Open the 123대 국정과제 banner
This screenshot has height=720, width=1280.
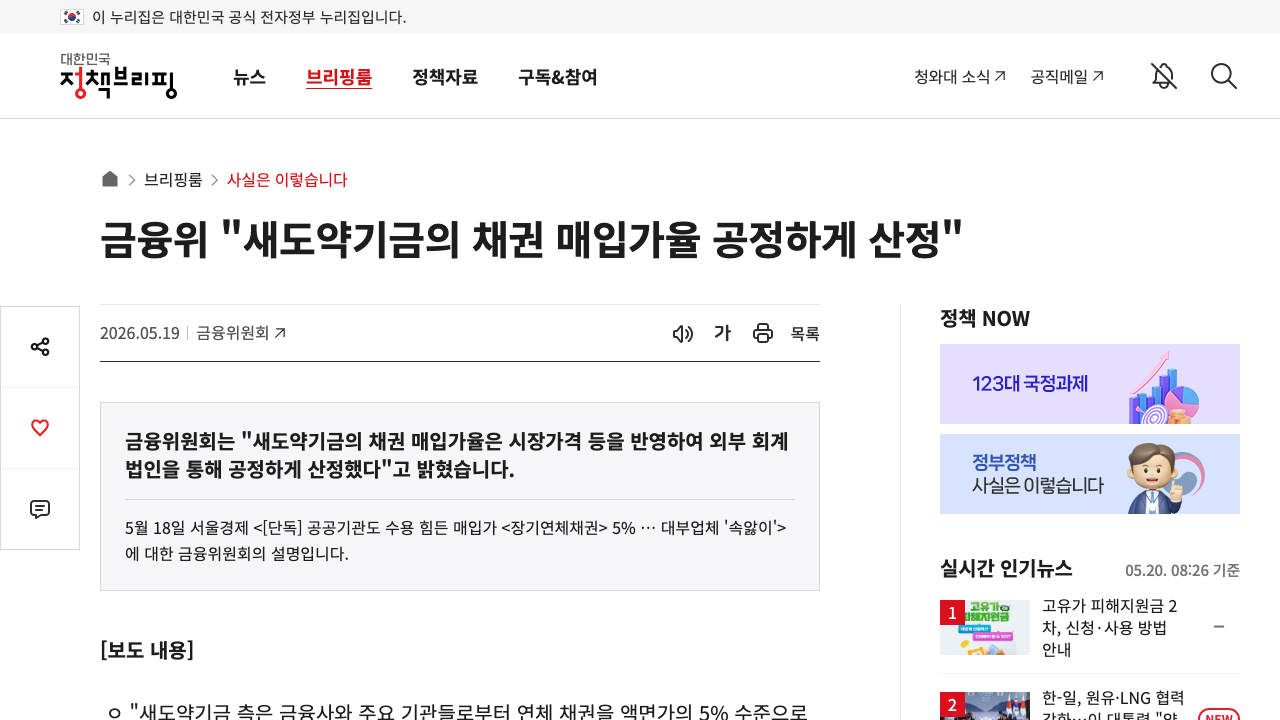1090,384
